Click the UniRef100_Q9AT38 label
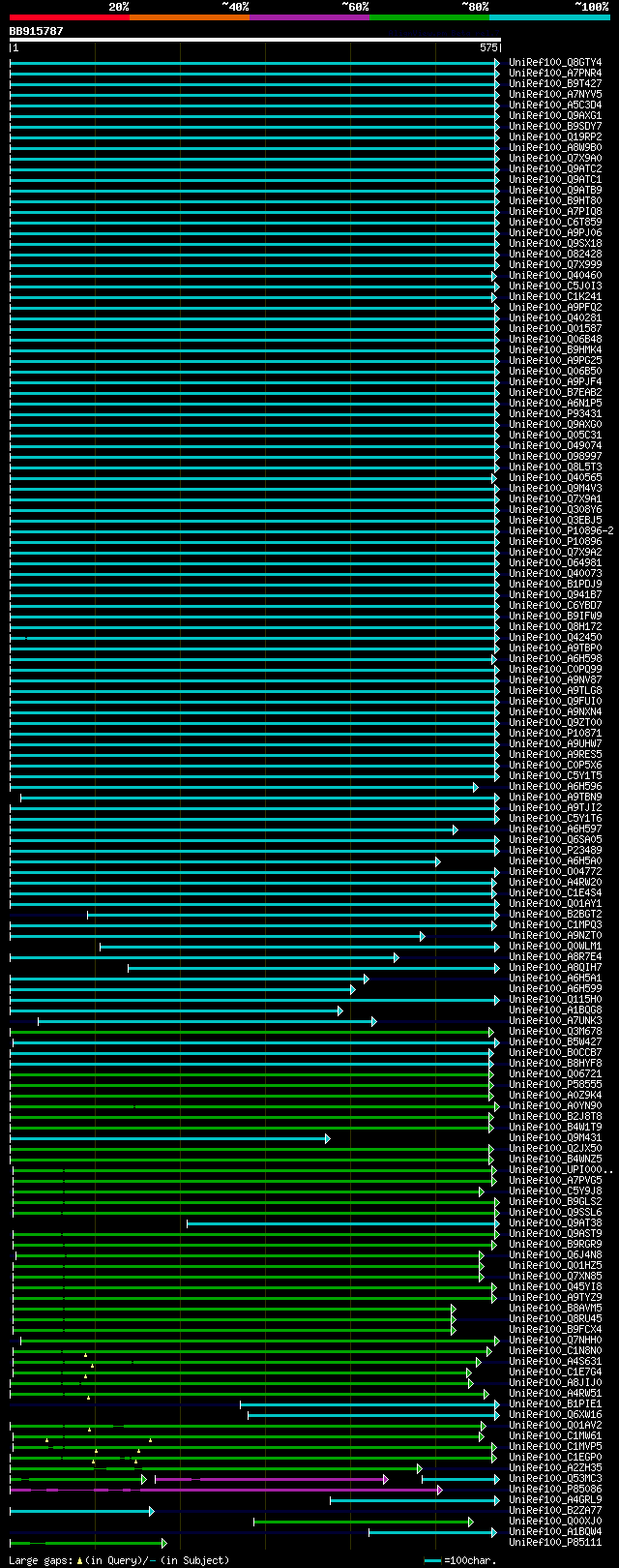Viewport: 619px width, 1568px height. point(555,1222)
